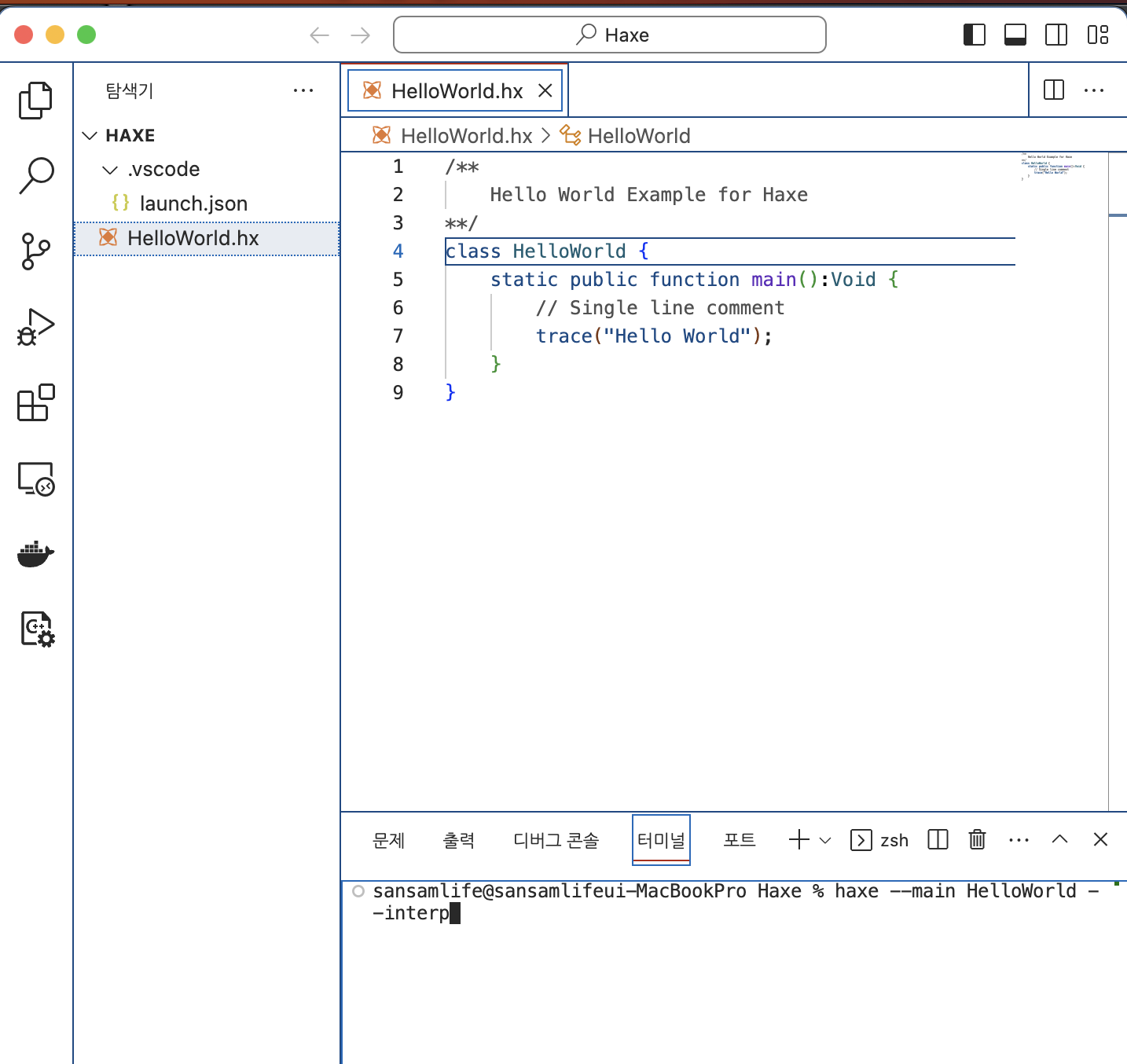Click the class HelloWorld code line
Viewport: 1127px width, 1064px height.
pos(547,251)
